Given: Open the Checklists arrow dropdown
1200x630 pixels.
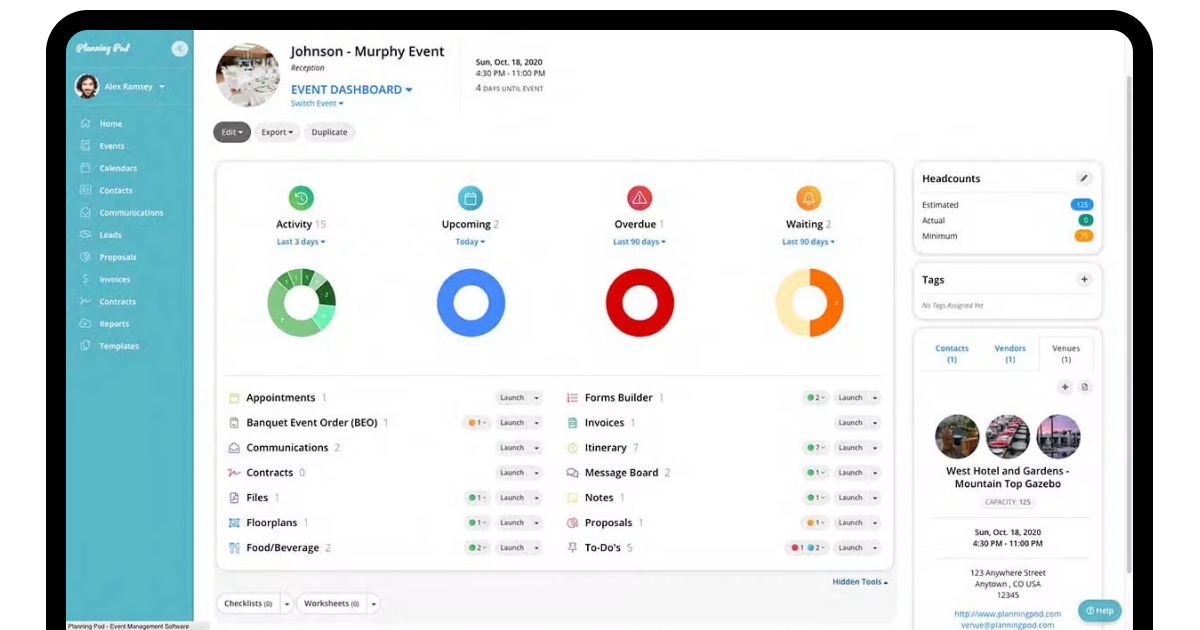Looking at the screenshot, I should point(287,604).
